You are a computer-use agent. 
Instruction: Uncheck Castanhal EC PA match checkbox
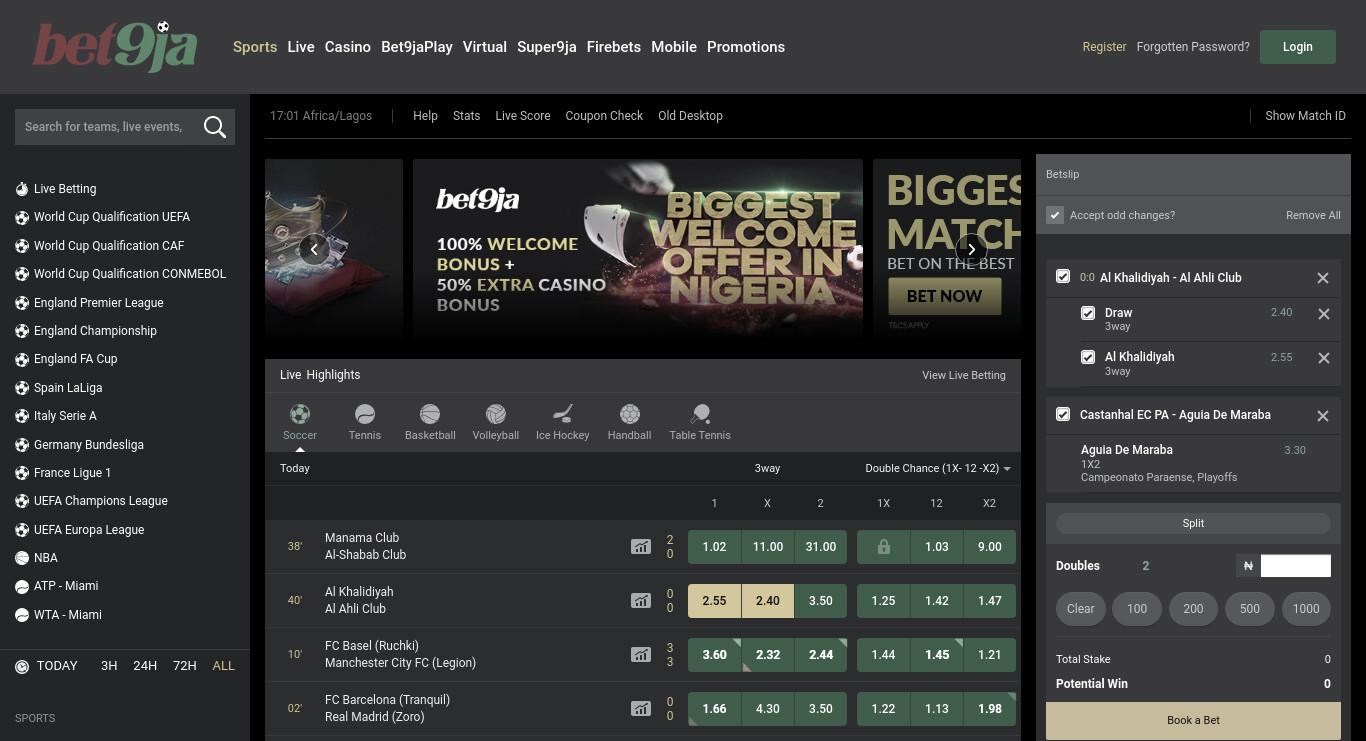coord(1063,414)
